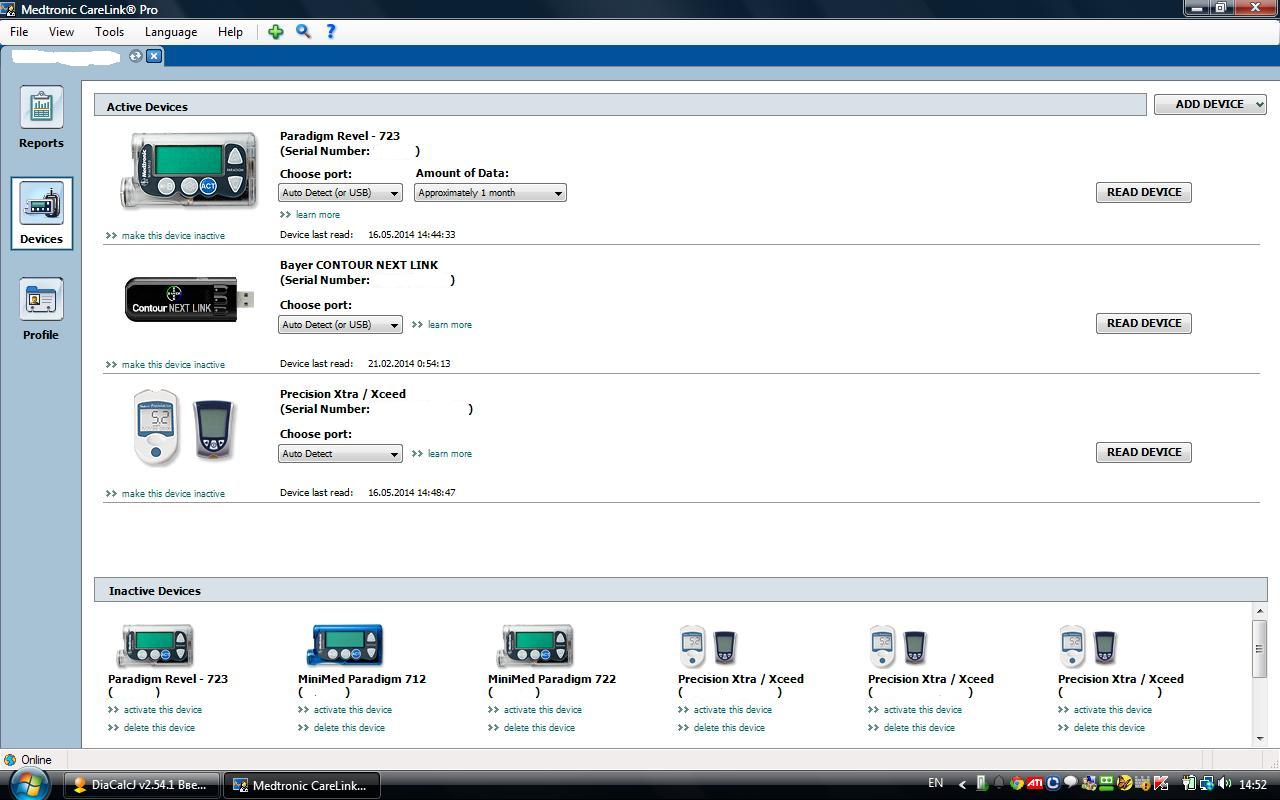Image resolution: width=1280 pixels, height=800 pixels.
Task: Click the inactive devices scrollbar down arrow
Action: point(1259,738)
